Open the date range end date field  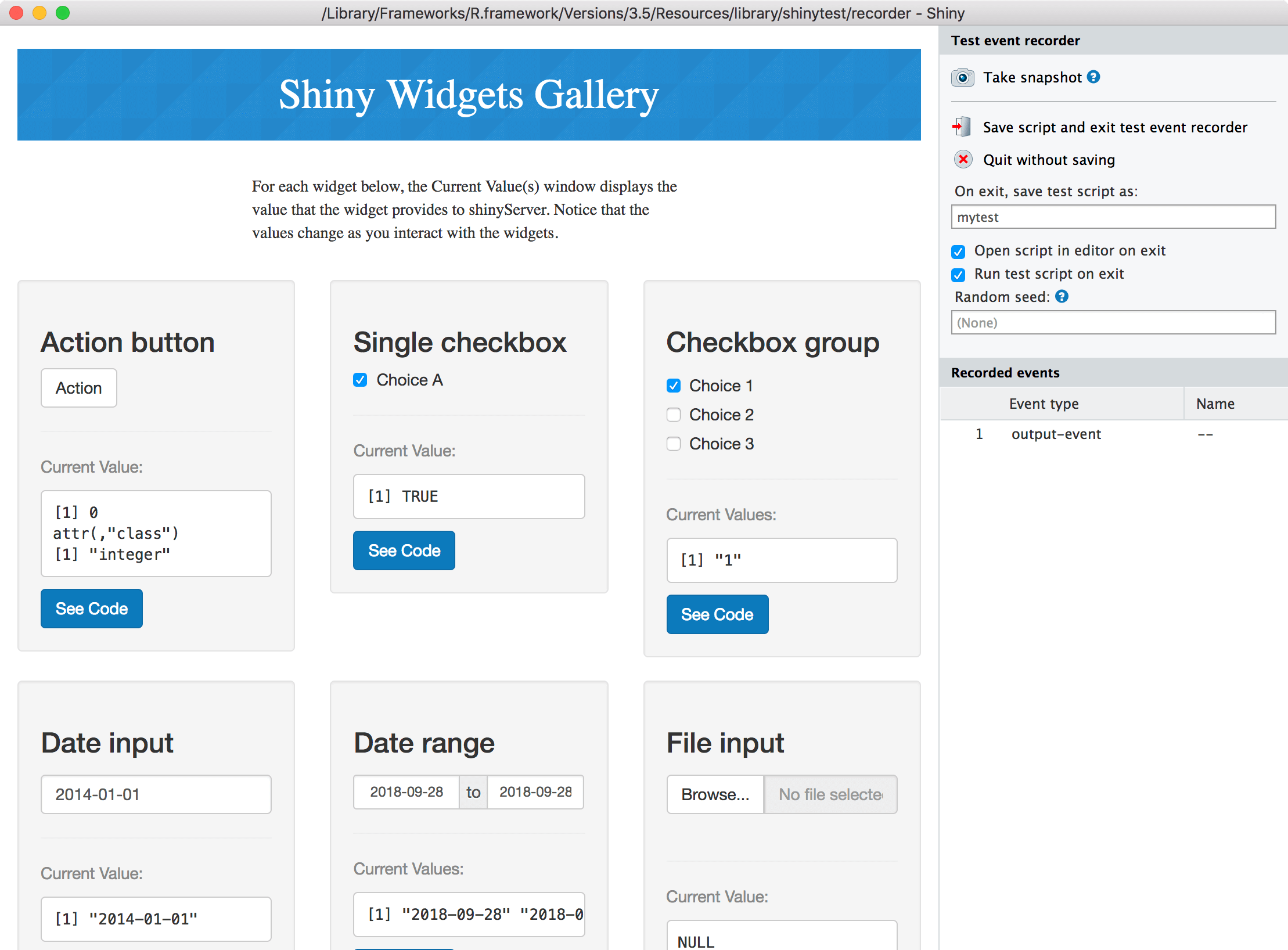tap(535, 792)
